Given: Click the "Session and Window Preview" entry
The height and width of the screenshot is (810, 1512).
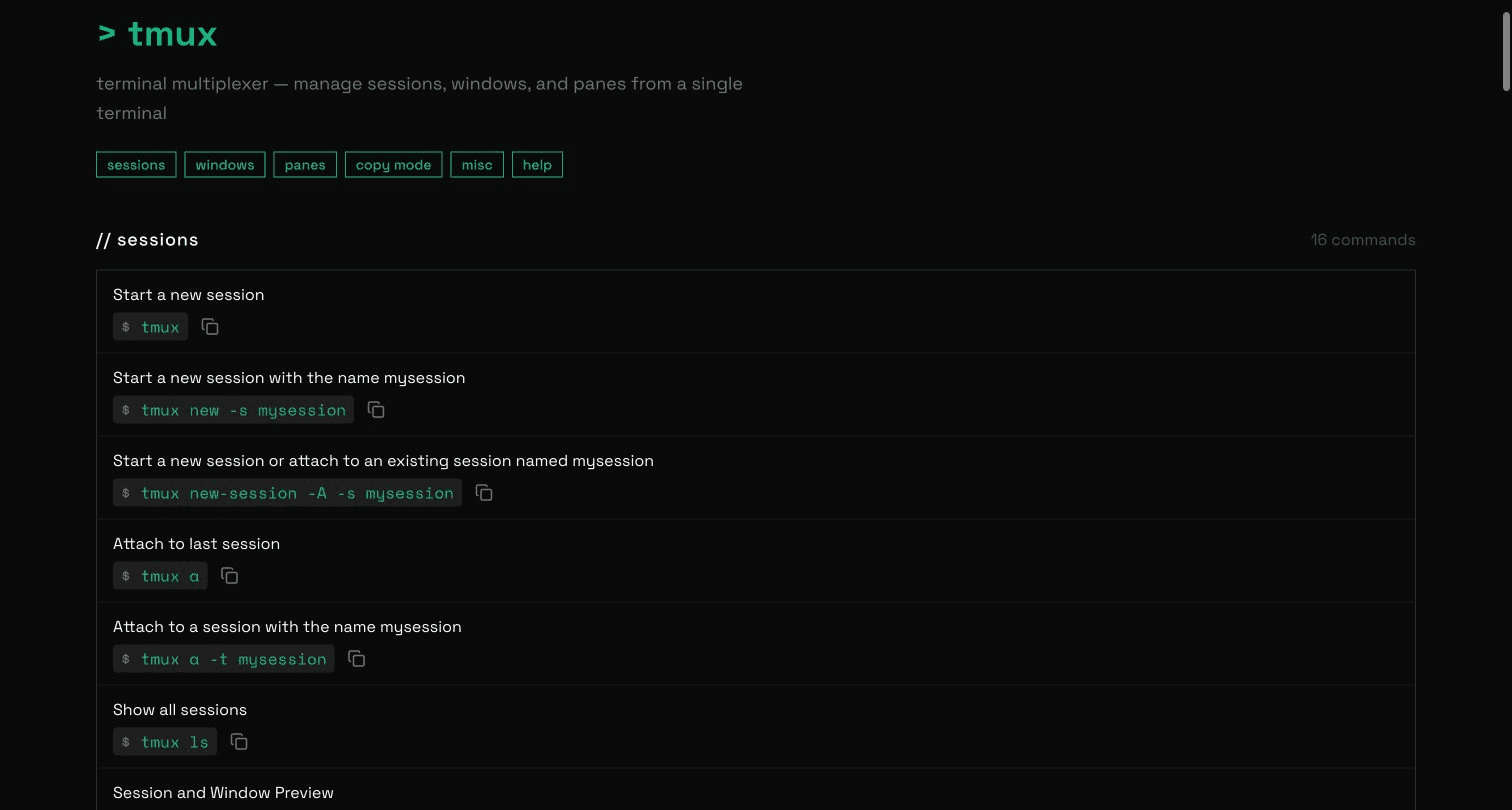Looking at the screenshot, I should click(223, 792).
